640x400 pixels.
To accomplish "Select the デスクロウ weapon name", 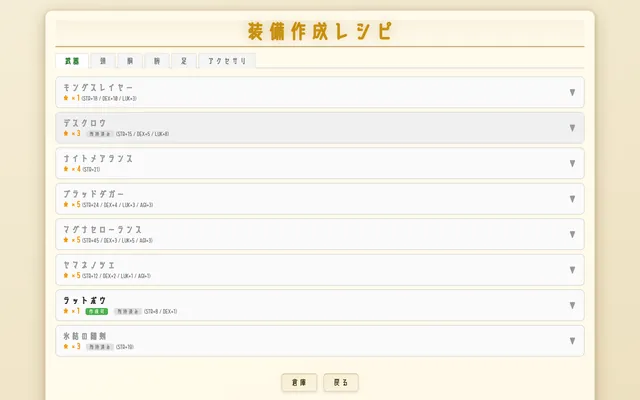I will [84, 123].
